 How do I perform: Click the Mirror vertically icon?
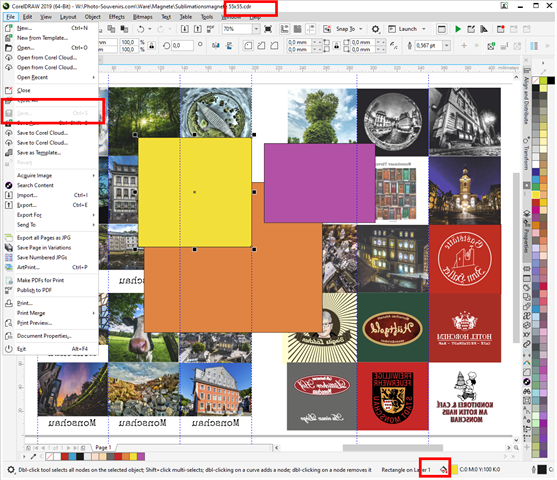tap(229, 45)
